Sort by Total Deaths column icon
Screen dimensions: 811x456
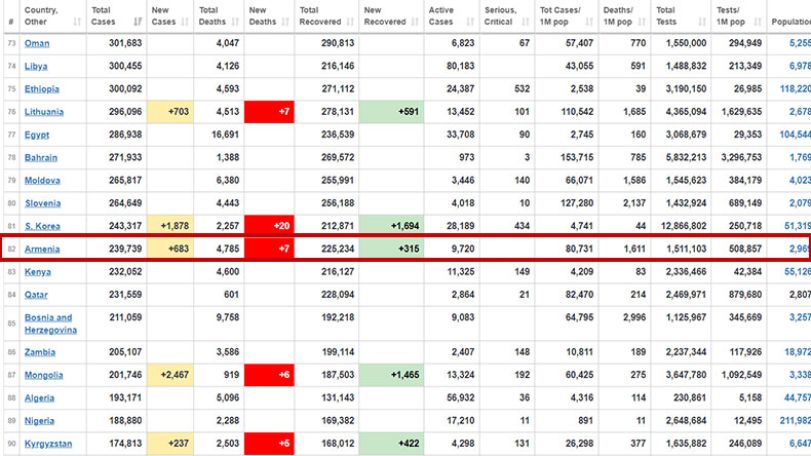[x=235, y=22]
